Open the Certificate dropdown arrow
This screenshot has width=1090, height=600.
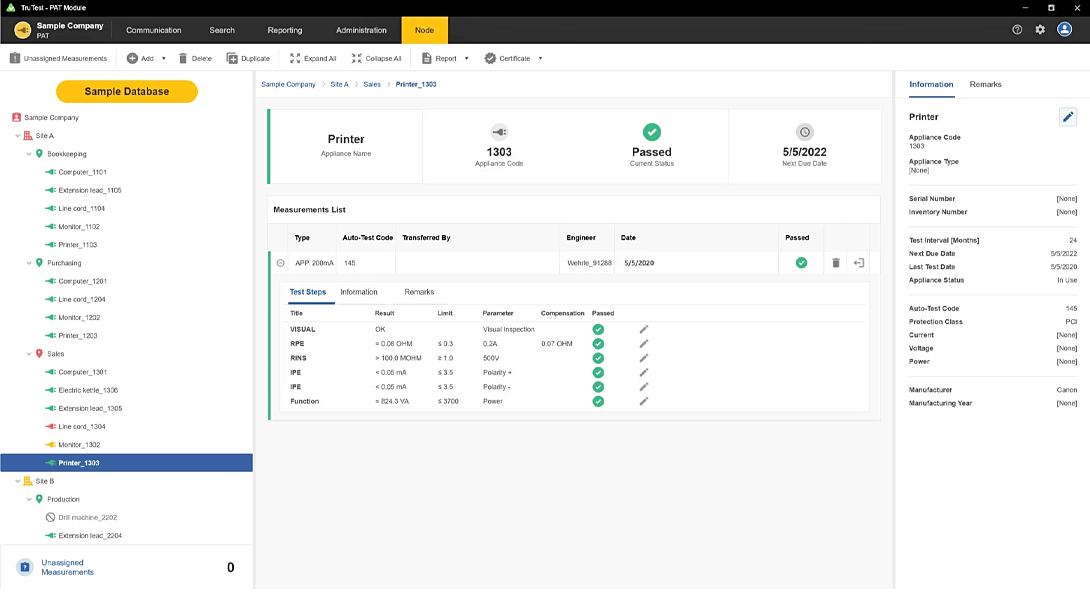tap(540, 58)
